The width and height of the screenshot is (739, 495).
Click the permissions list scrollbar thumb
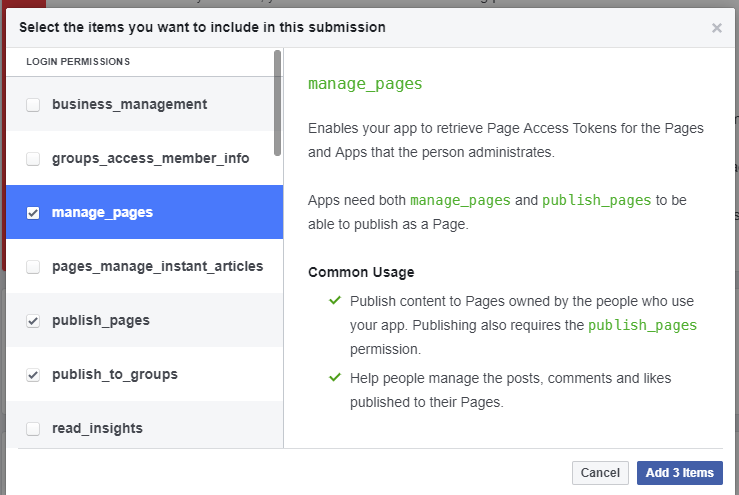coord(278,103)
